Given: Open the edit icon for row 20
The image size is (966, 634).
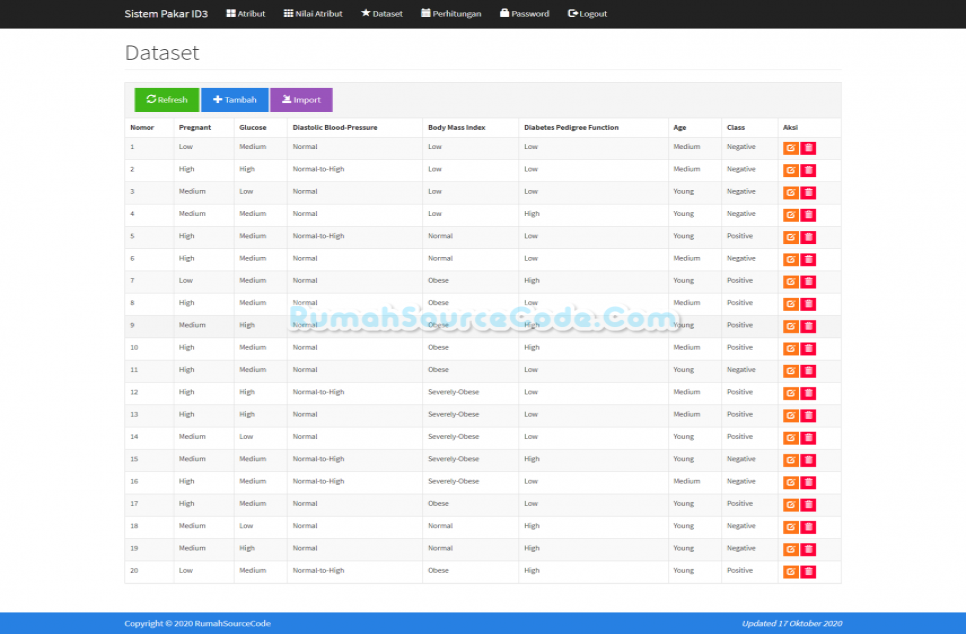Looking at the screenshot, I should (x=790, y=571).
